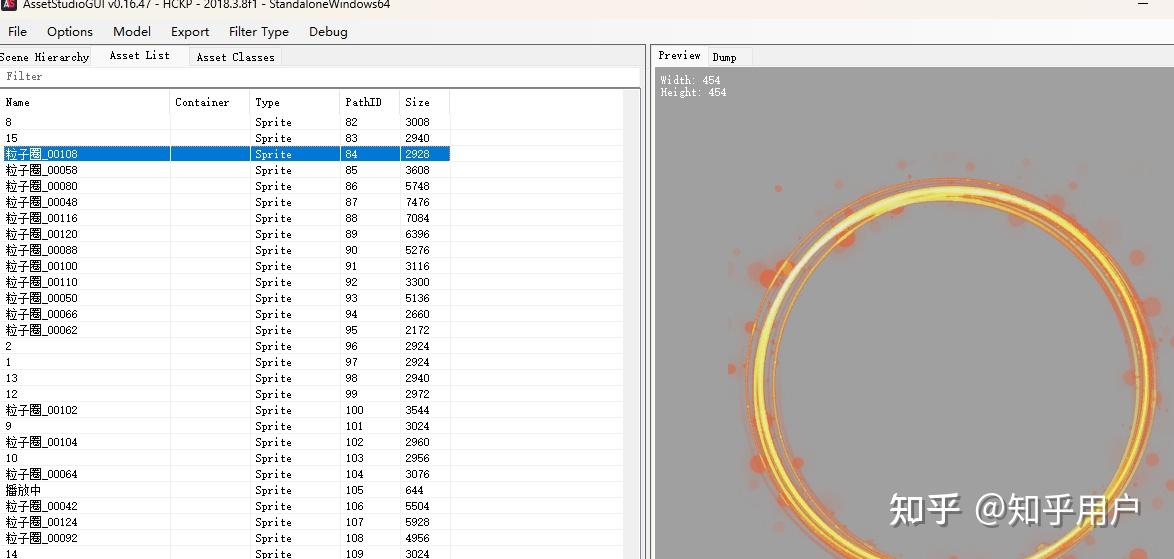
Task: Click the AssetStudio app icon in title bar
Action: 9,4
